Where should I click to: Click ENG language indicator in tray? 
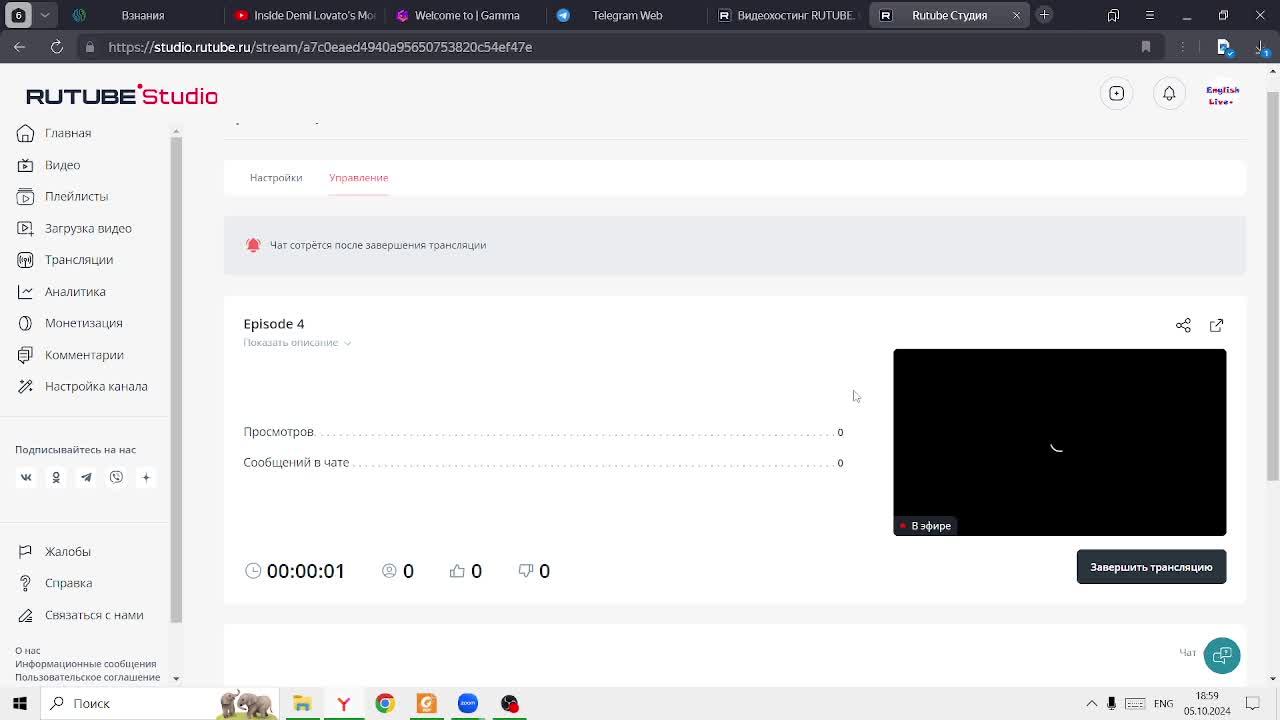click(x=1163, y=703)
